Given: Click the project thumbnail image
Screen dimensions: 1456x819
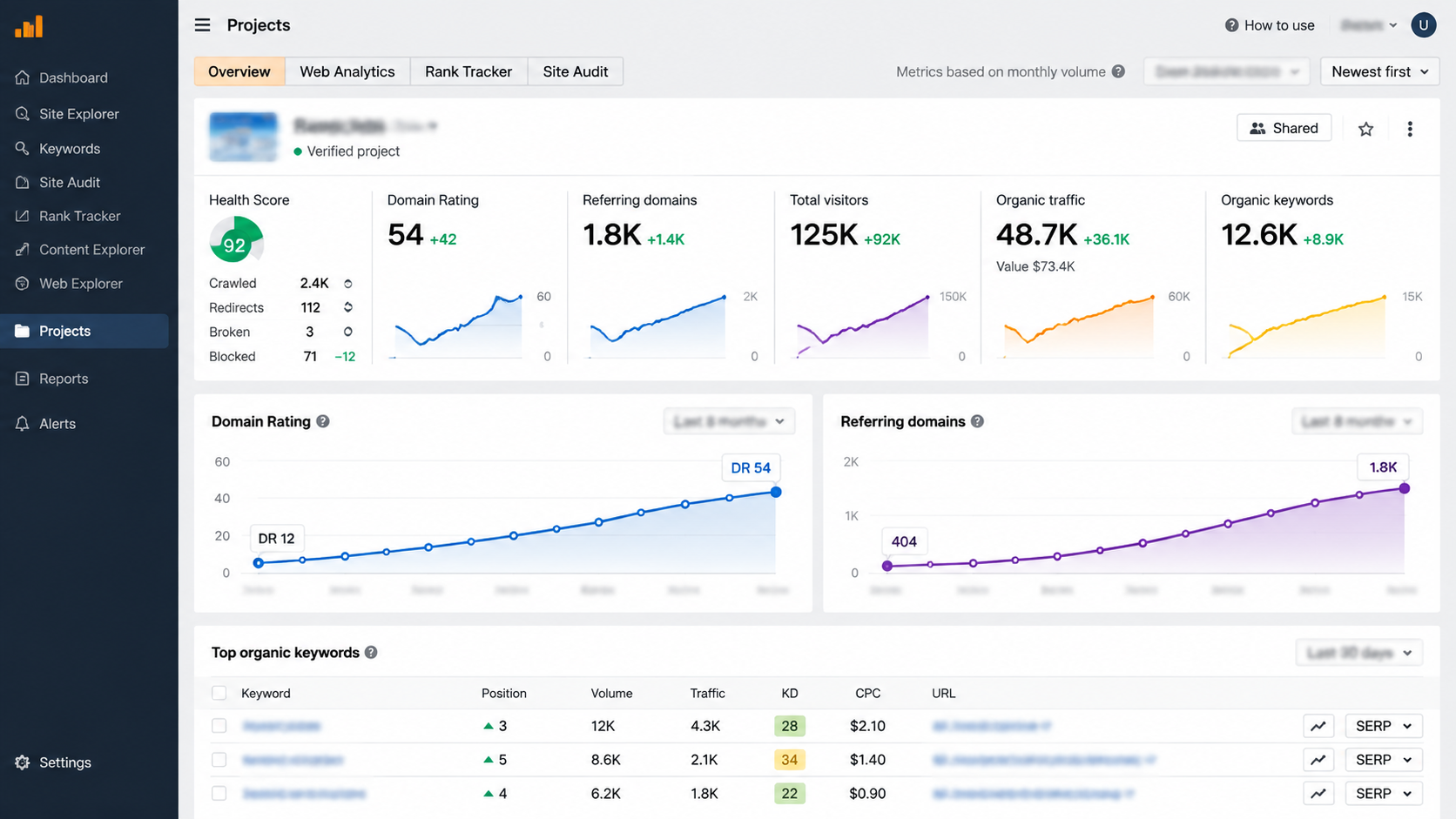Looking at the screenshot, I should [243, 137].
